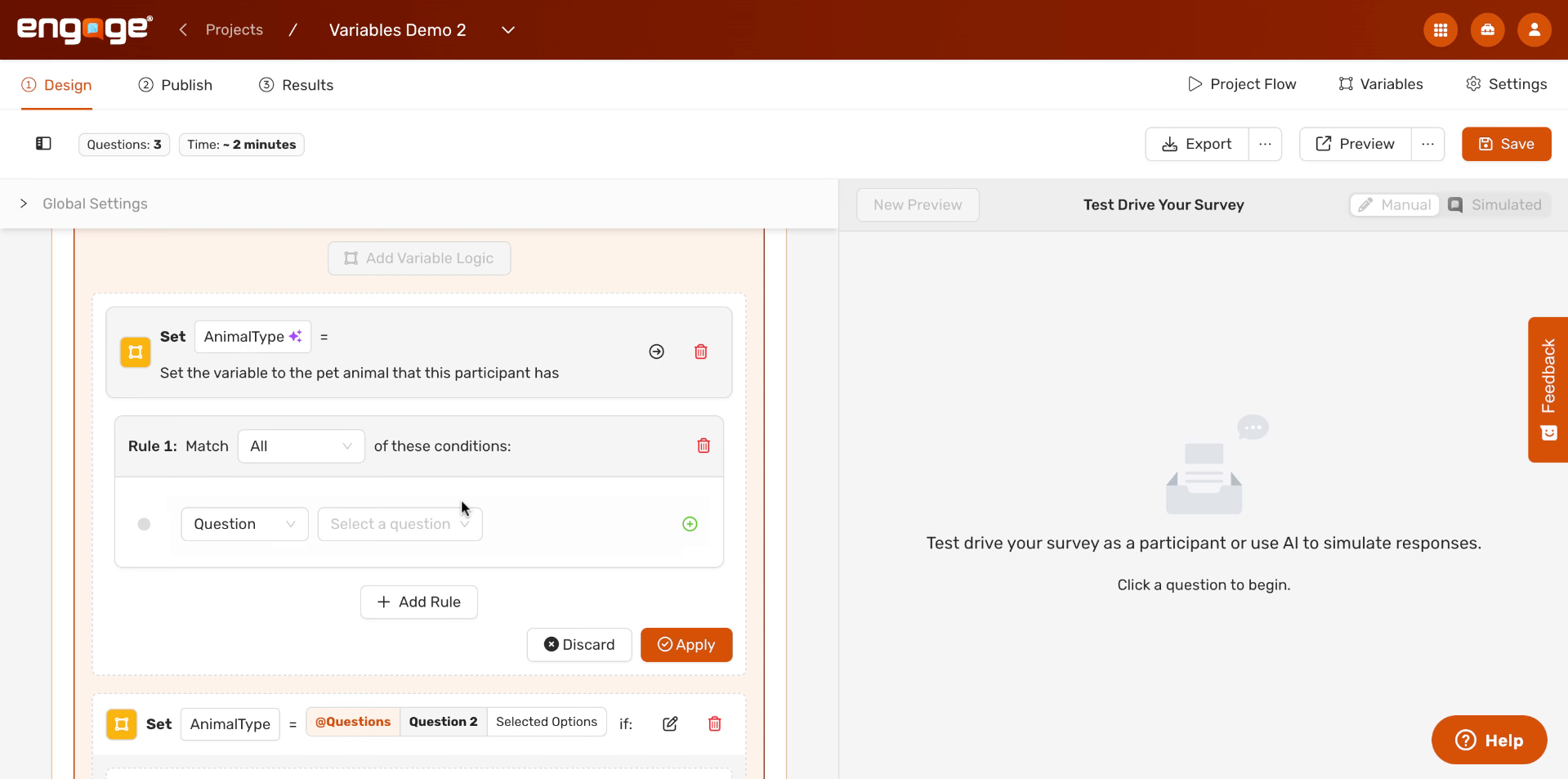Image resolution: width=1568 pixels, height=779 pixels.
Task: Click the Variables Demo 2 project title
Action: coord(398,30)
